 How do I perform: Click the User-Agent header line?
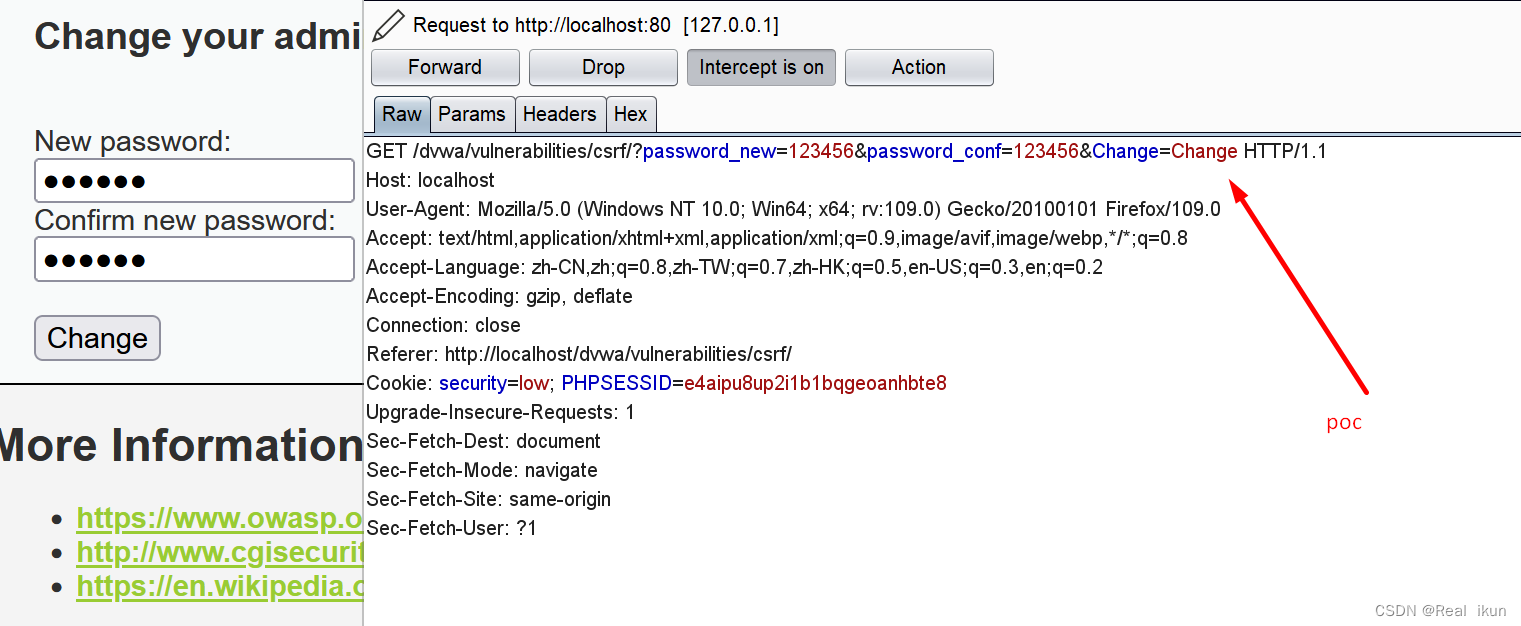[793, 210]
